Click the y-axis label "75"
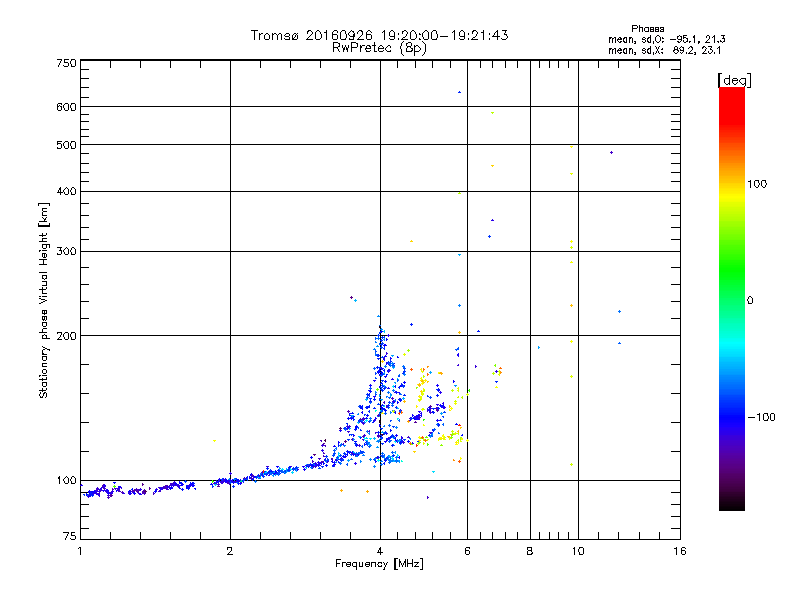The image size is (800, 600). [x=69, y=536]
